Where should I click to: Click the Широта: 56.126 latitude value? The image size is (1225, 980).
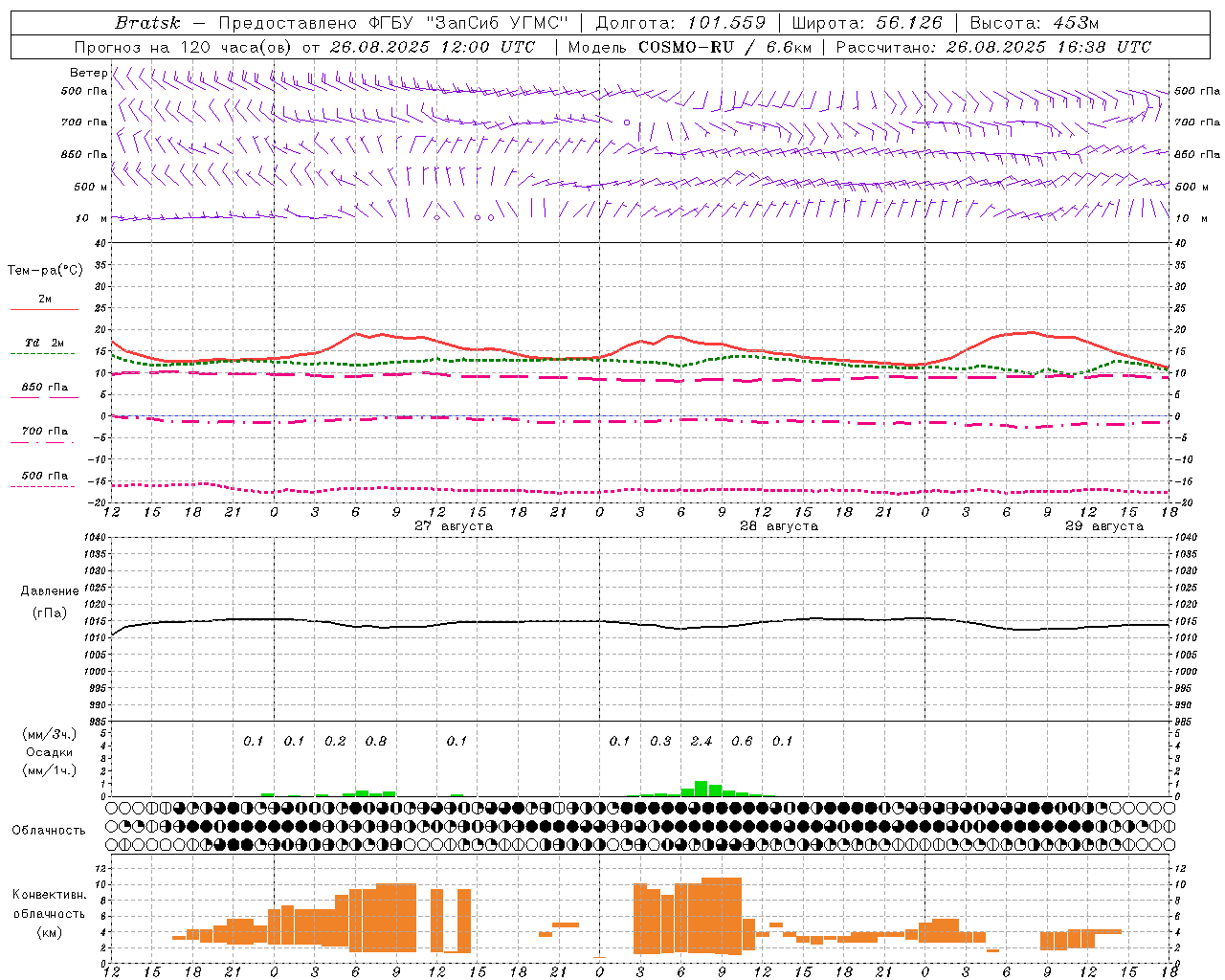(x=867, y=23)
